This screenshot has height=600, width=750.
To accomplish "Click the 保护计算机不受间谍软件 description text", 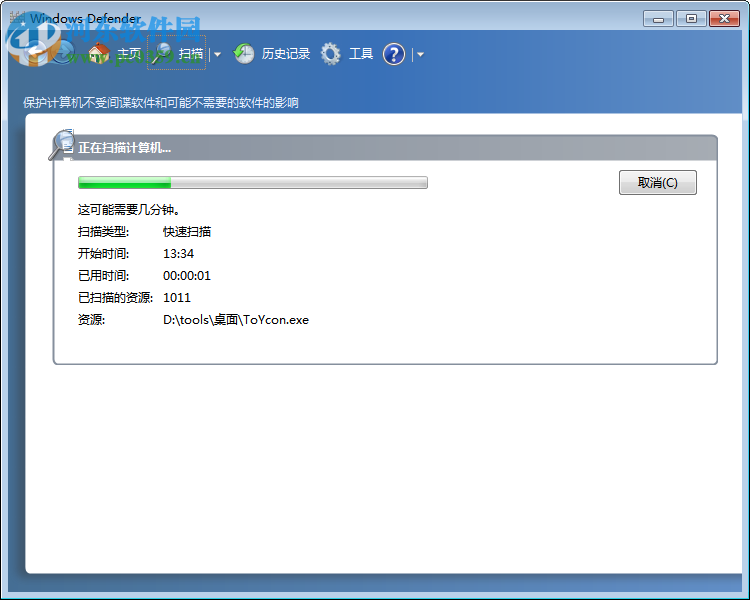I will point(161,103).
